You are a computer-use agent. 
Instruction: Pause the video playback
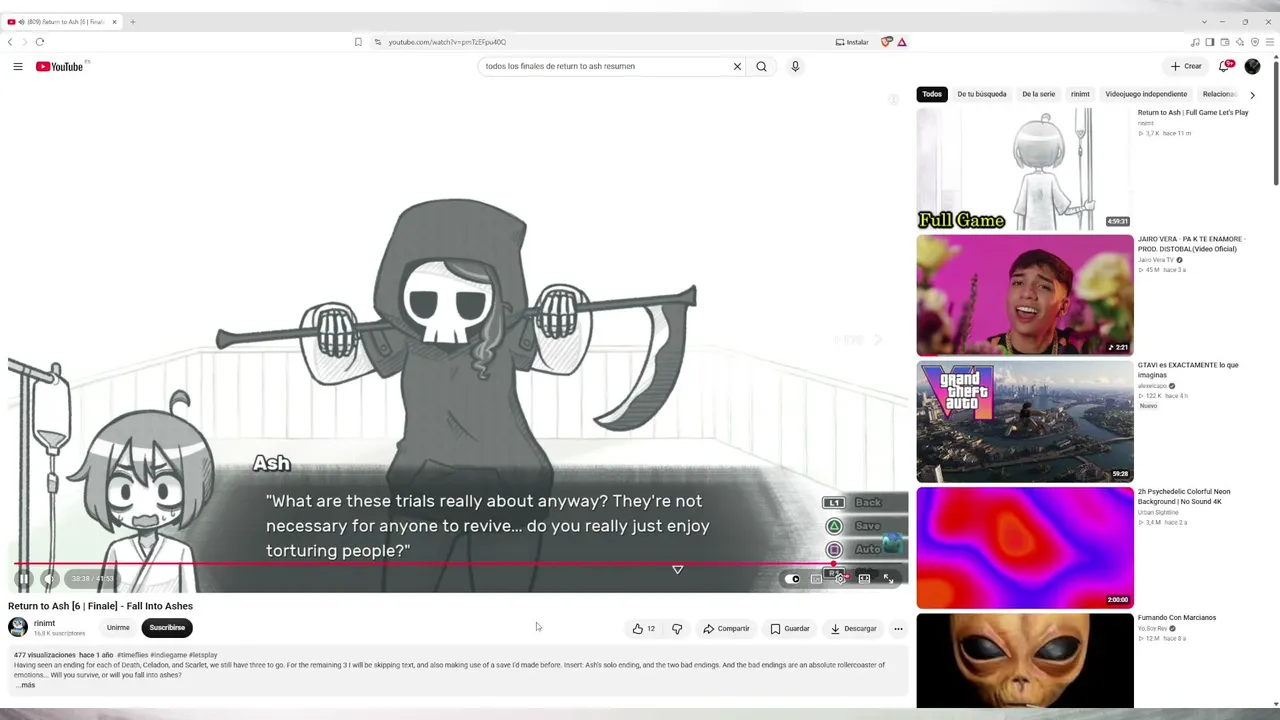click(24, 579)
